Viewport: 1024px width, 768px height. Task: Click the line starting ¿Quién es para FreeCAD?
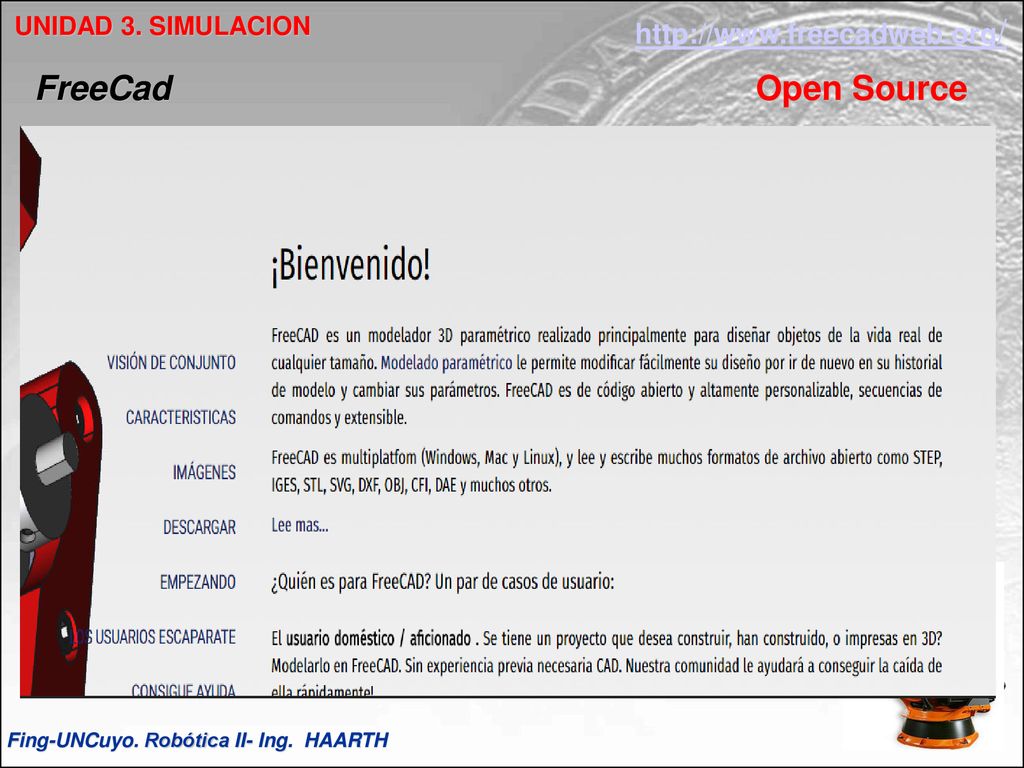443,582
